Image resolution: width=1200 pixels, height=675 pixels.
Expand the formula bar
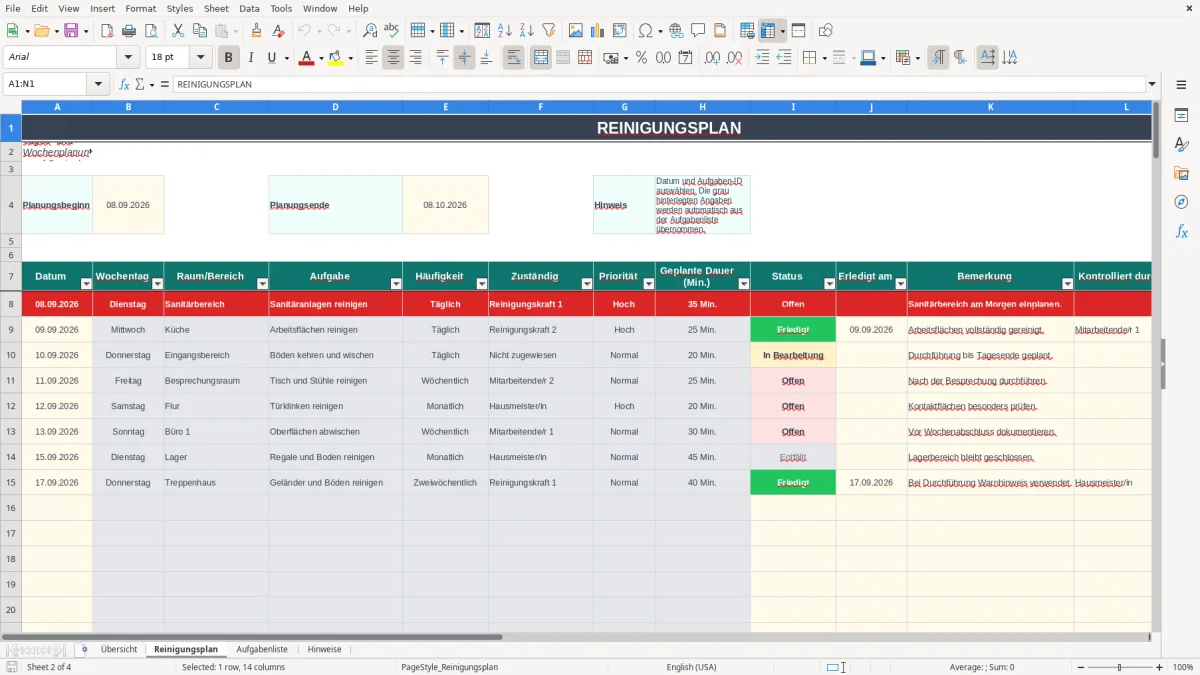pyautogui.click(x=1152, y=84)
